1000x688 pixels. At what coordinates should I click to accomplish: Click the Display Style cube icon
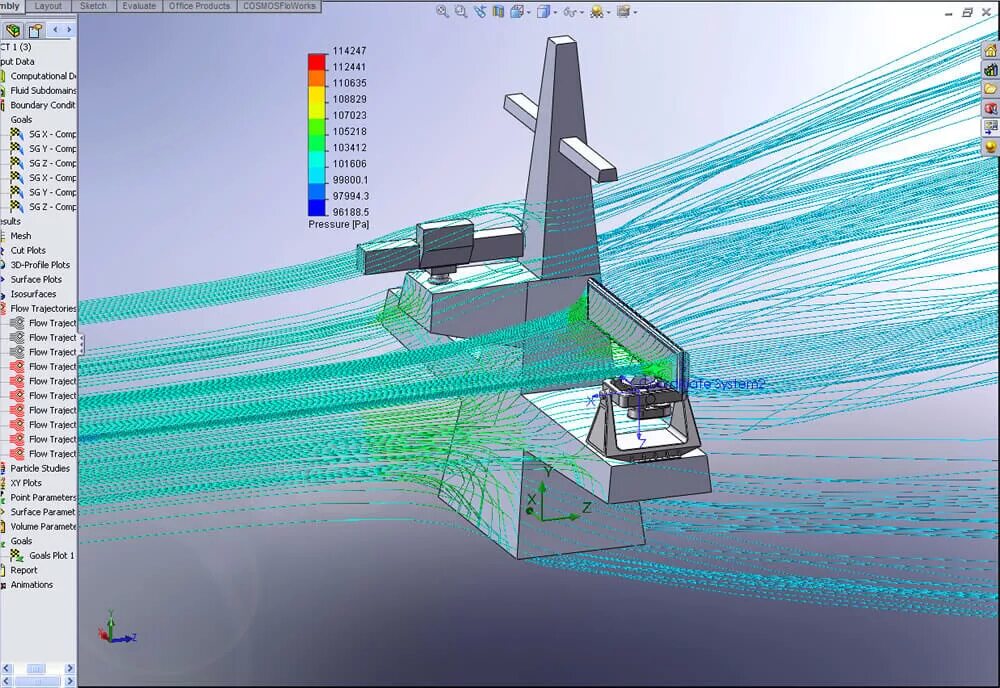[543, 11]
